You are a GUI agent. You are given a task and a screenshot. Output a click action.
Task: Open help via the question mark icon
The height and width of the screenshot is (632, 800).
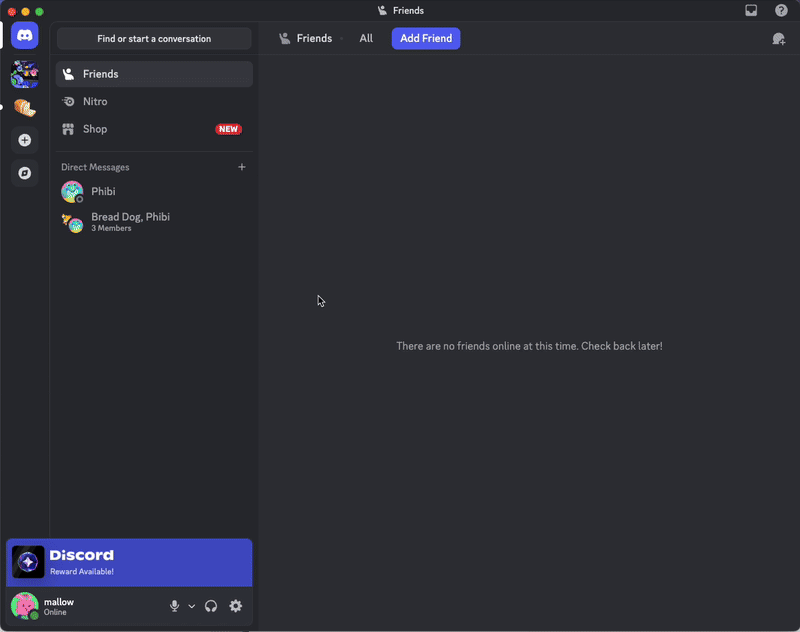[x=782, y=10]
